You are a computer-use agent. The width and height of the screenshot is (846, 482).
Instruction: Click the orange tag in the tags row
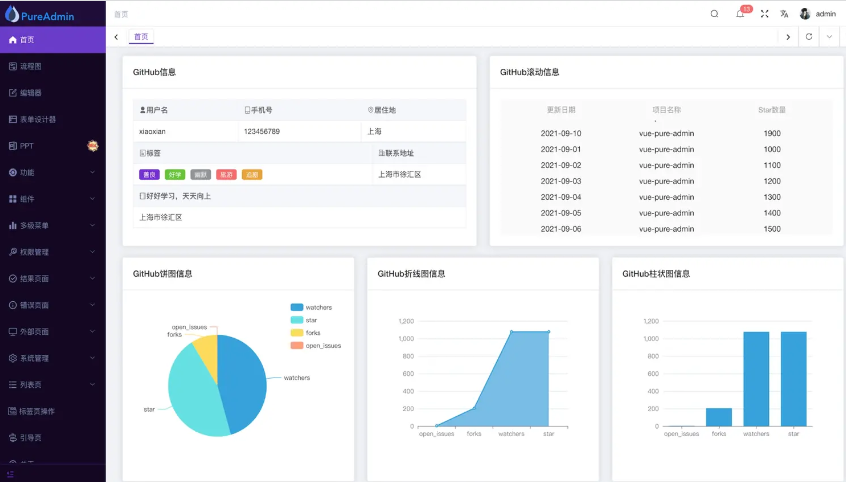pyautogui.click(x=252, y=174)
